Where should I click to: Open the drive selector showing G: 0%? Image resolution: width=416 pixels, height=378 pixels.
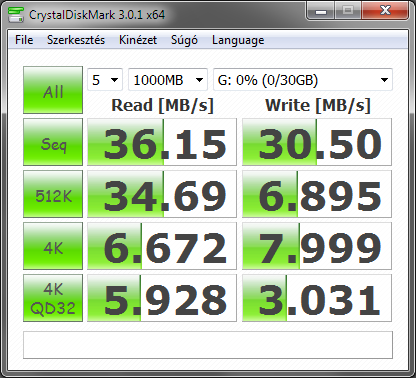(303, 80)
